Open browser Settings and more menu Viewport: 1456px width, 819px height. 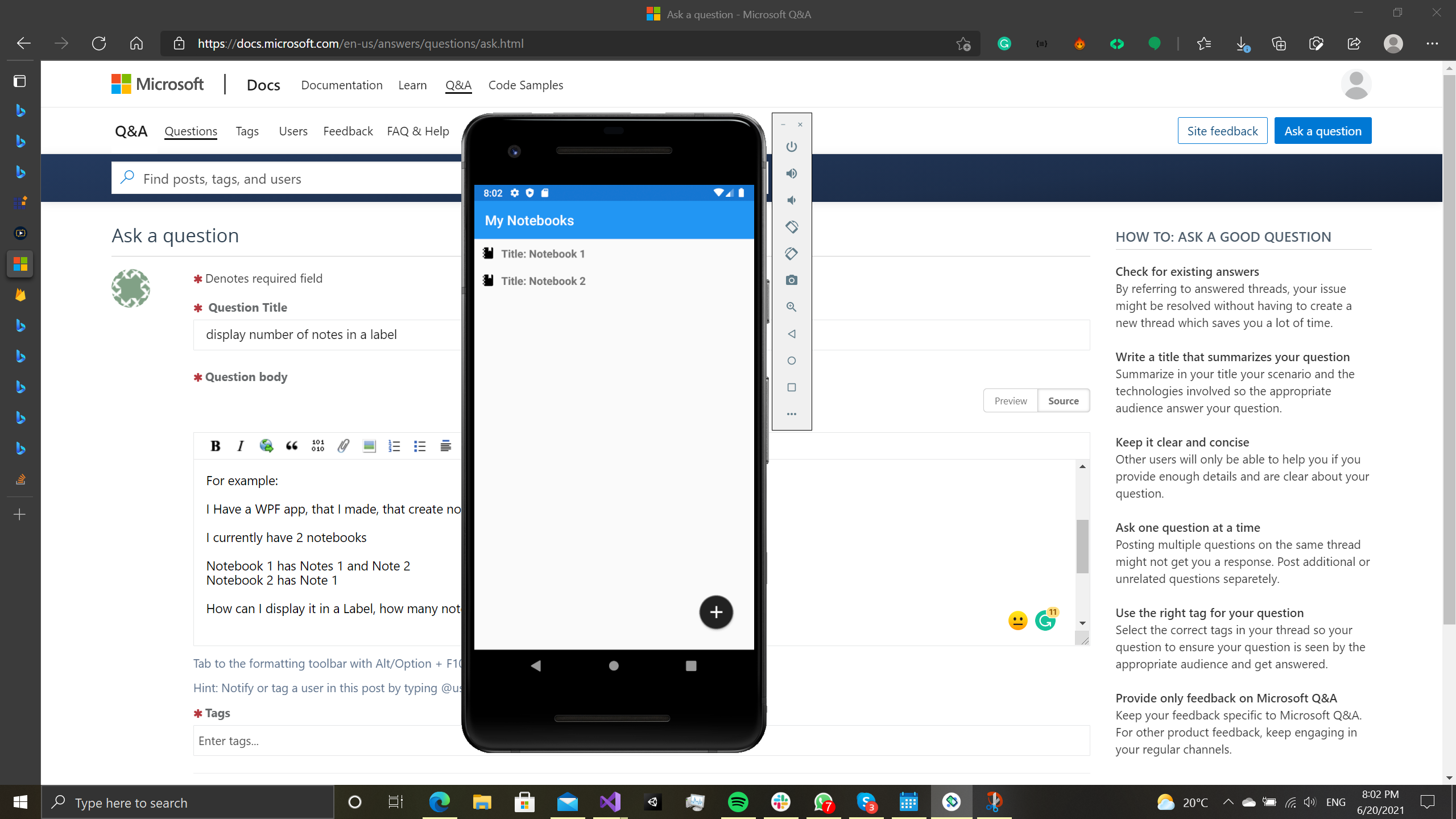pos(1432,43)
